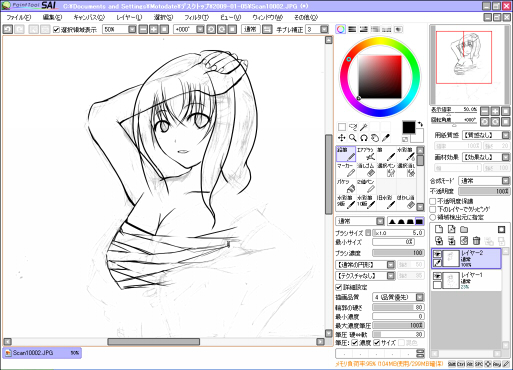Show the color wheel panel icon
This screenshot has width=513, height=370.
(340, 29)
